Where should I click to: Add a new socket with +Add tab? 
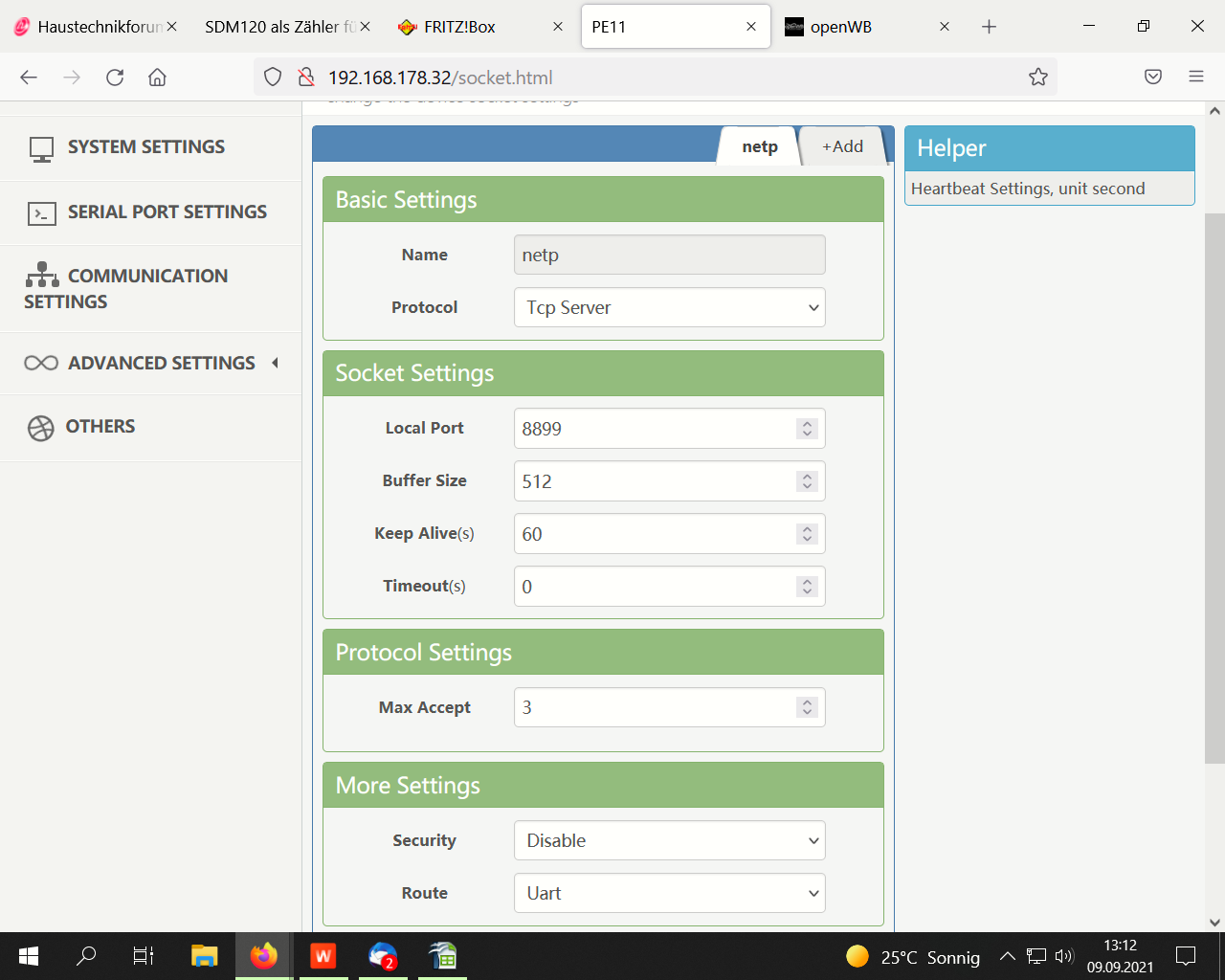842,146
